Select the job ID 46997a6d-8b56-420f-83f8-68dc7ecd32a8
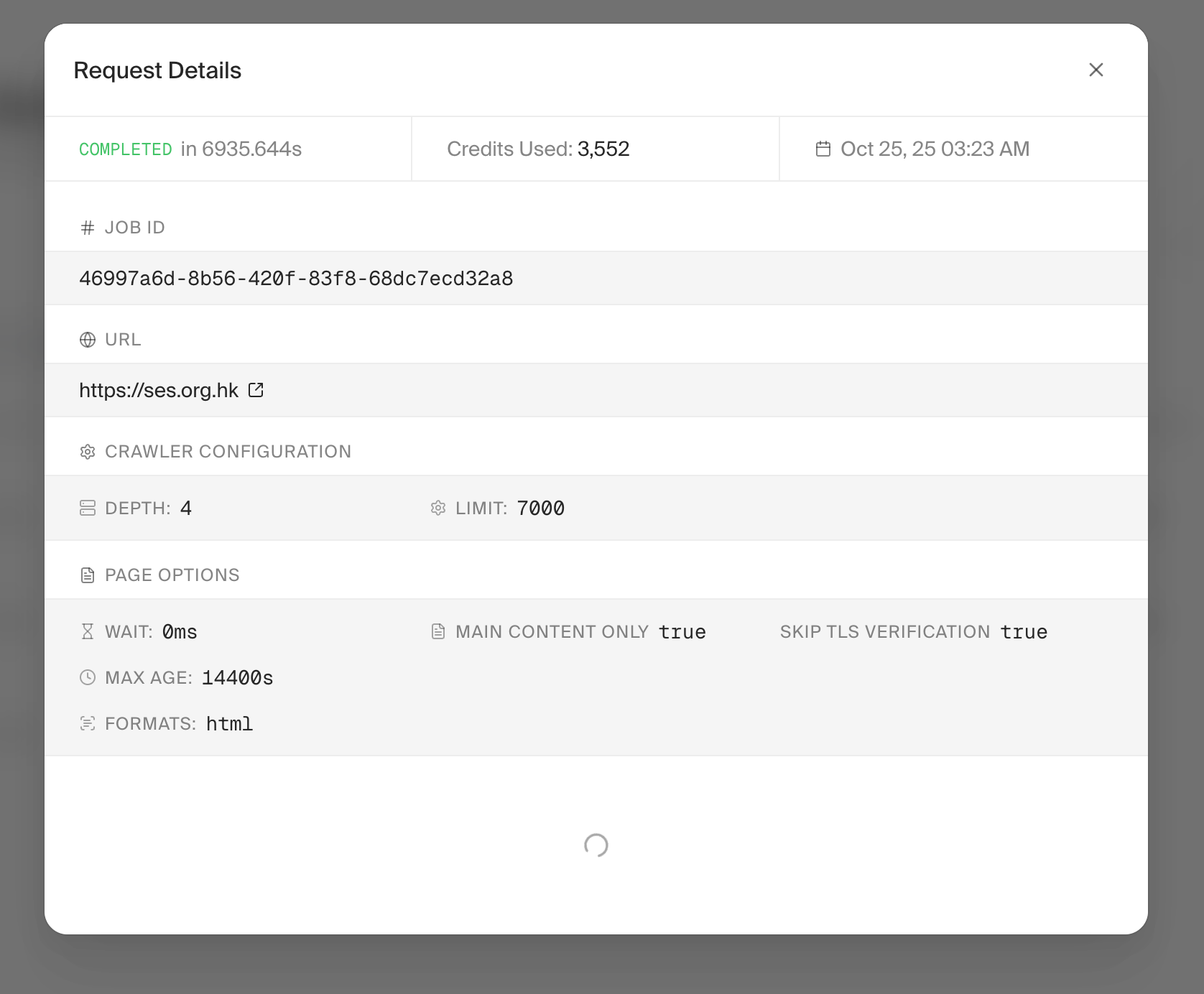This screenshot has width=1204, height=994. tap(296, 278)
